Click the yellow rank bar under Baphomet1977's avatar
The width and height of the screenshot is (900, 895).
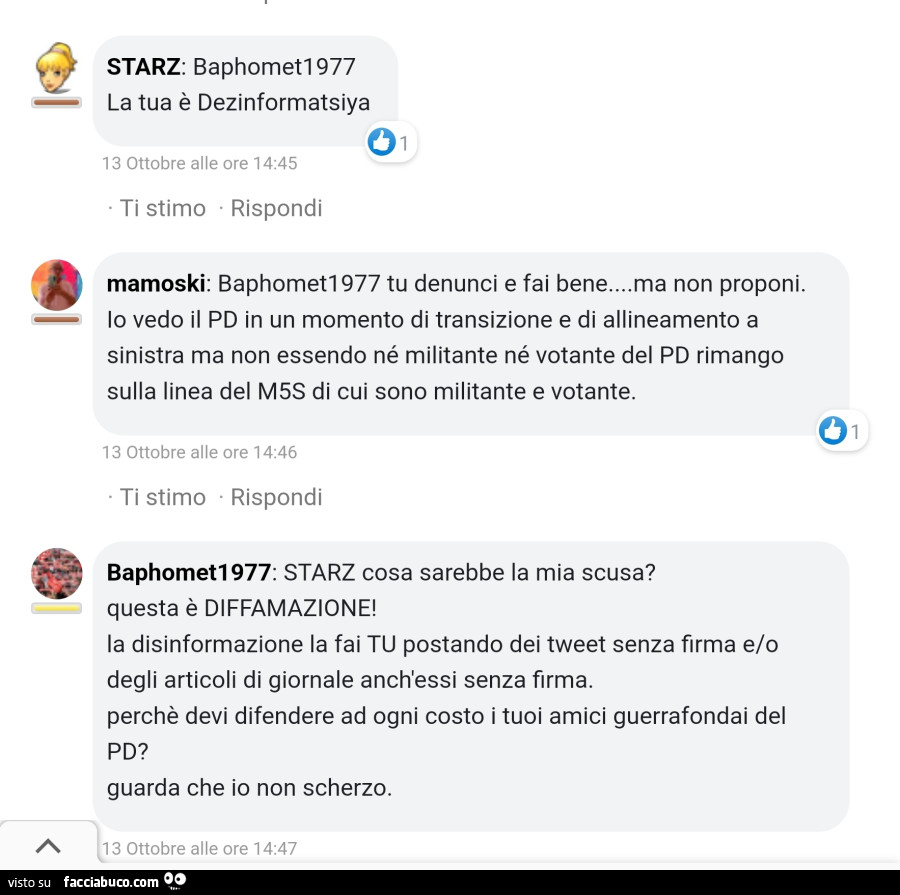pyautogui.click(x=56, y=608)
